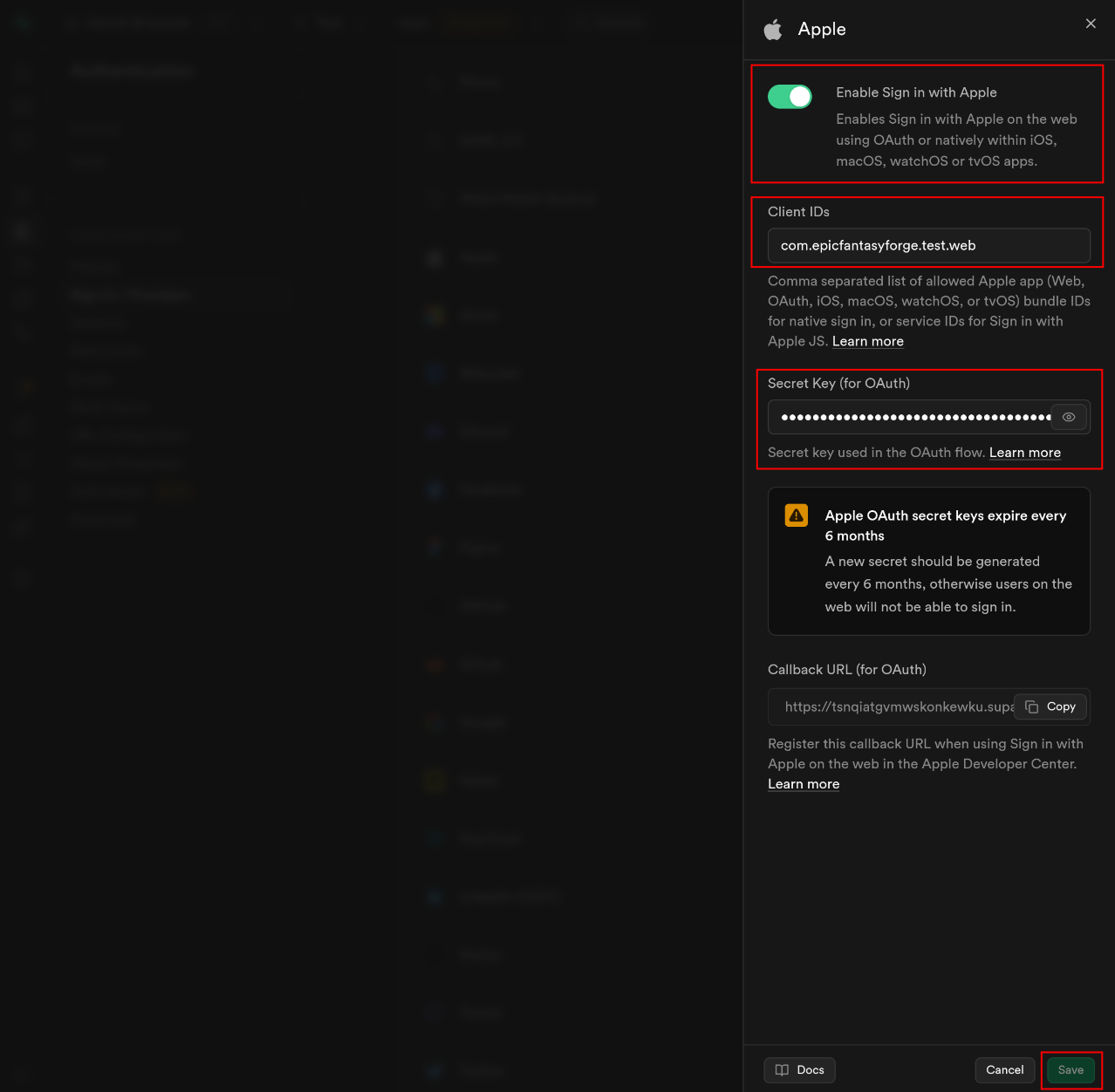Open Learn more link under Client IDs
The height and width of the screenshot is (1092, 1115).
pos(867,341)
